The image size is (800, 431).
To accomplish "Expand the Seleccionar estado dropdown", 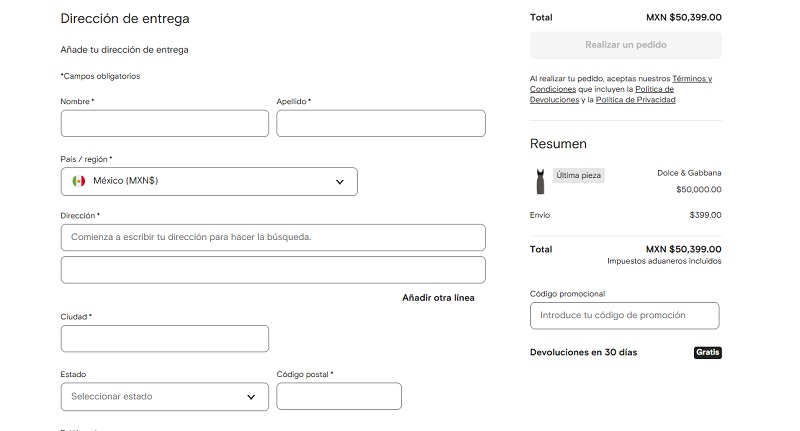I will (164, 396).
